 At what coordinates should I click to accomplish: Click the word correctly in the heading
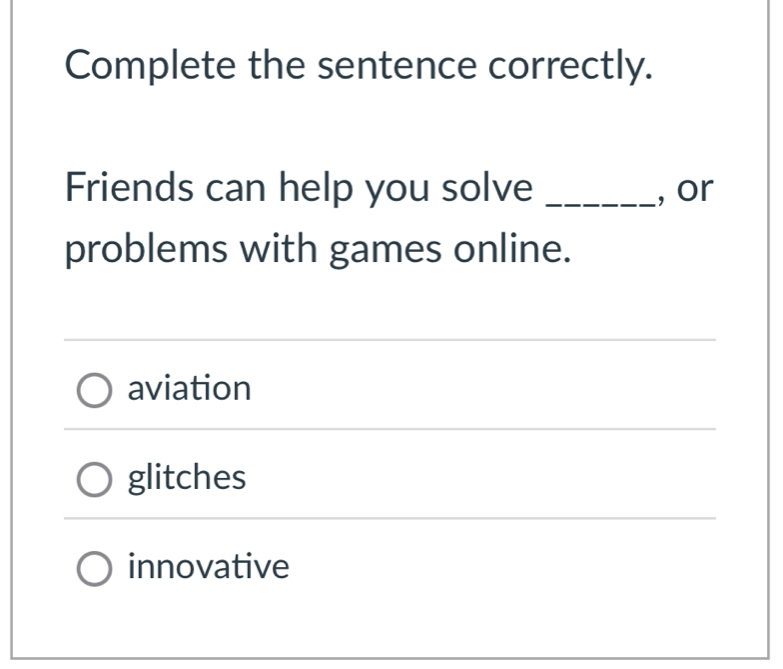(x=571, y=67)
